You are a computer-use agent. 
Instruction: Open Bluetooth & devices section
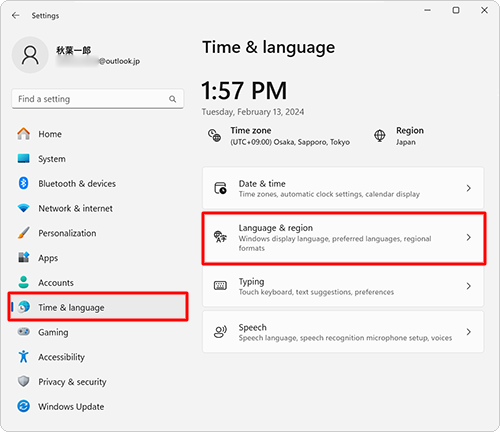click(x=97, y=184)
